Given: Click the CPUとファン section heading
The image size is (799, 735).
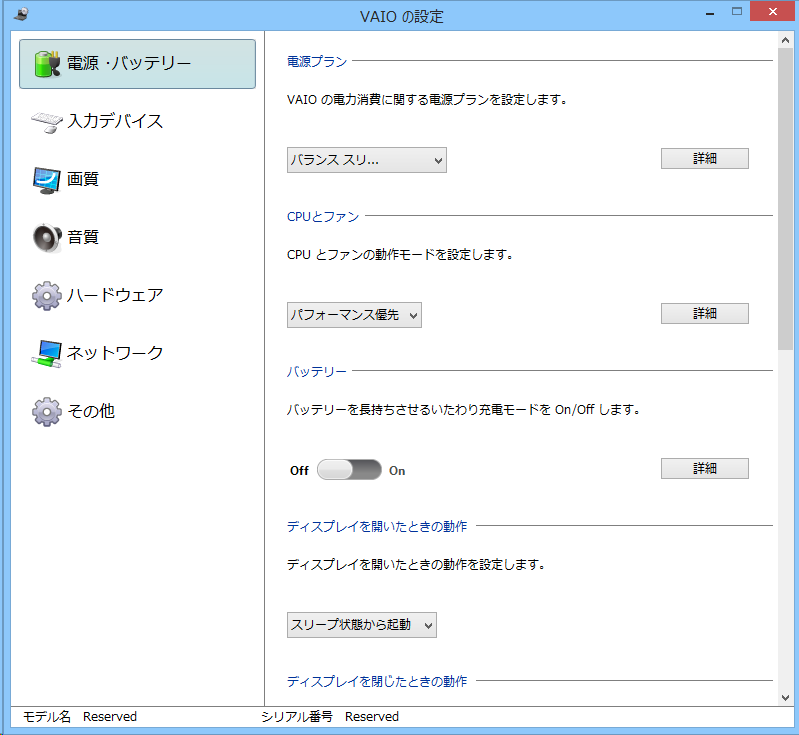Looking at the screenshot, I should pyautogui.click(x=323, y=217).
